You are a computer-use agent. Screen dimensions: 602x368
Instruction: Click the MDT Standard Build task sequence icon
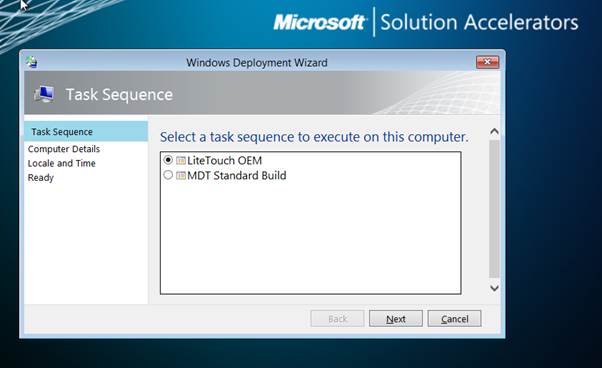click(181, 175)
